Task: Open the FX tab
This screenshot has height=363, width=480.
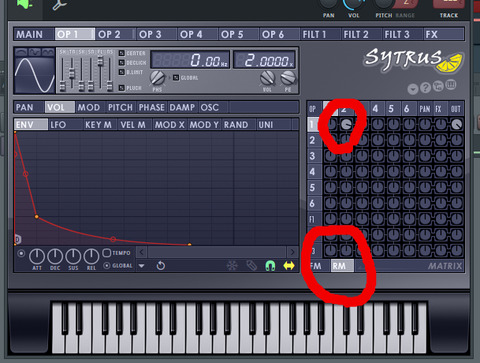Action: pos(444,34)
